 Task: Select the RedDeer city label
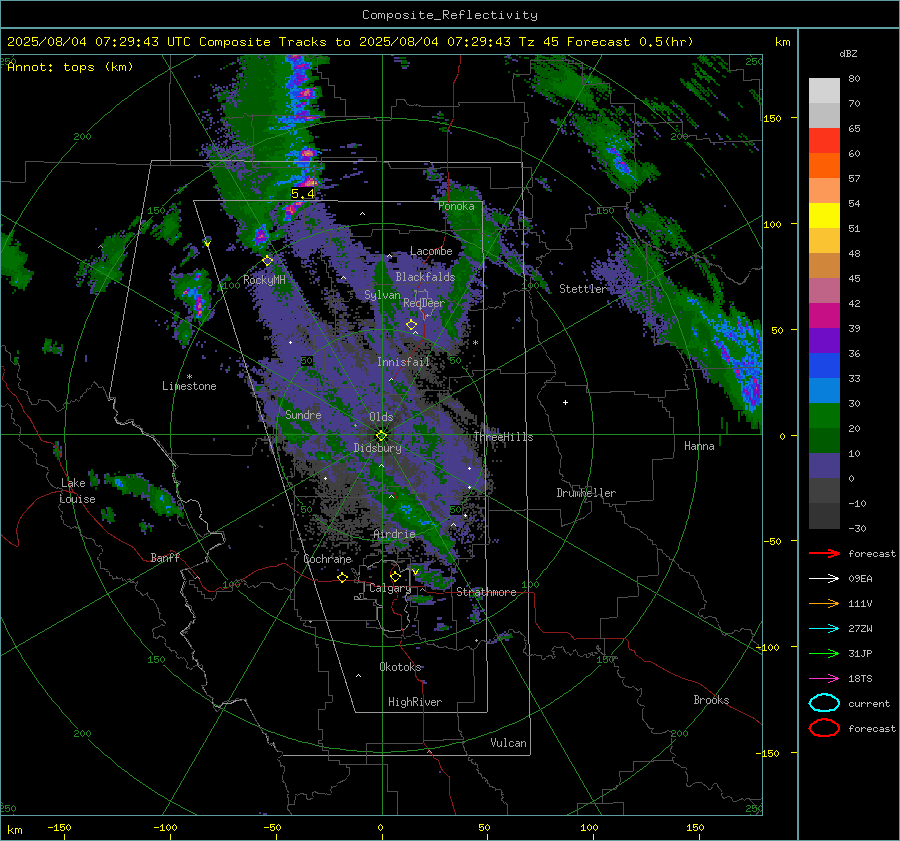coord(424,303)
